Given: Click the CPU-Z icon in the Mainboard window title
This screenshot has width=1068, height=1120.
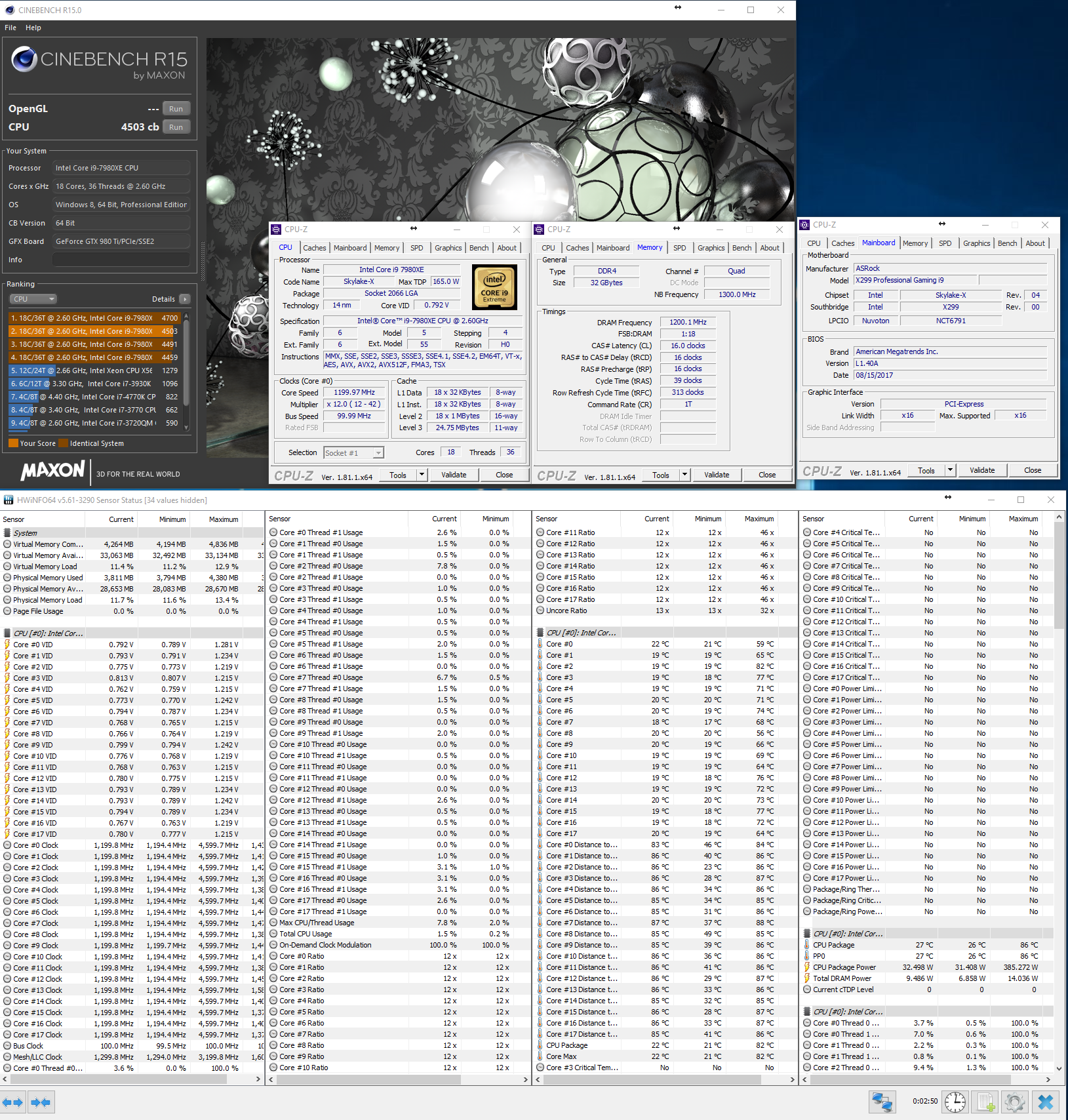Looking at the screenshot, I should pos(804,225).
